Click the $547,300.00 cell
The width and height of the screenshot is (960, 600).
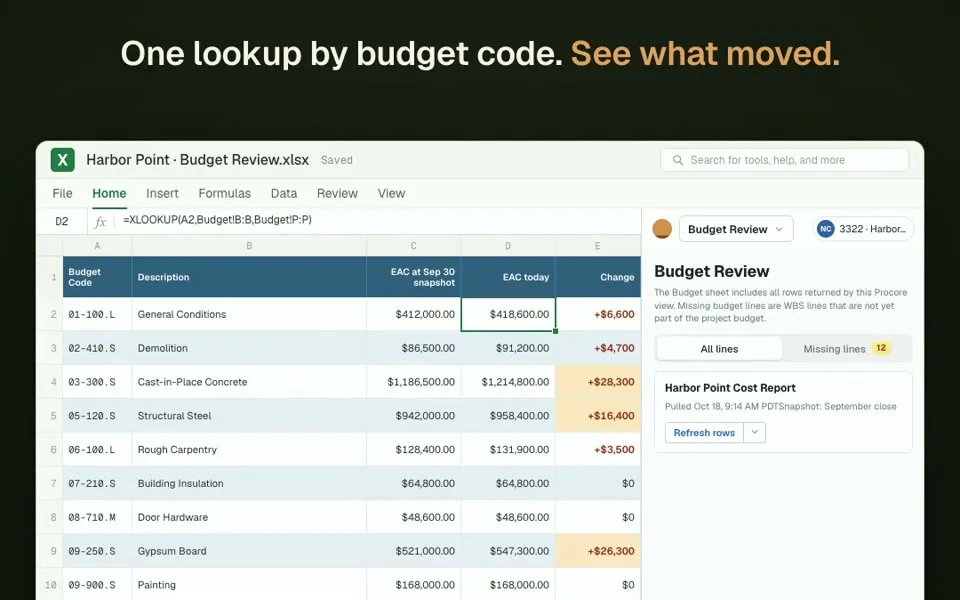coord(508,551)
